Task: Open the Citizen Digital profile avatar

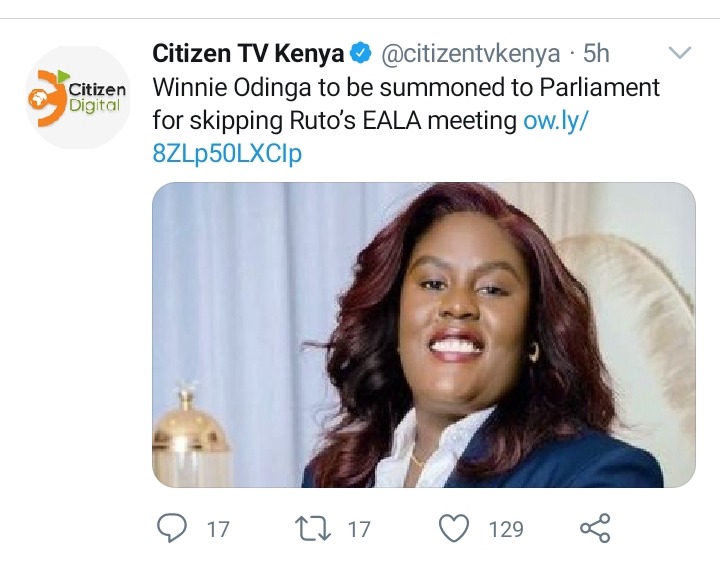Action: pos(78,97)
